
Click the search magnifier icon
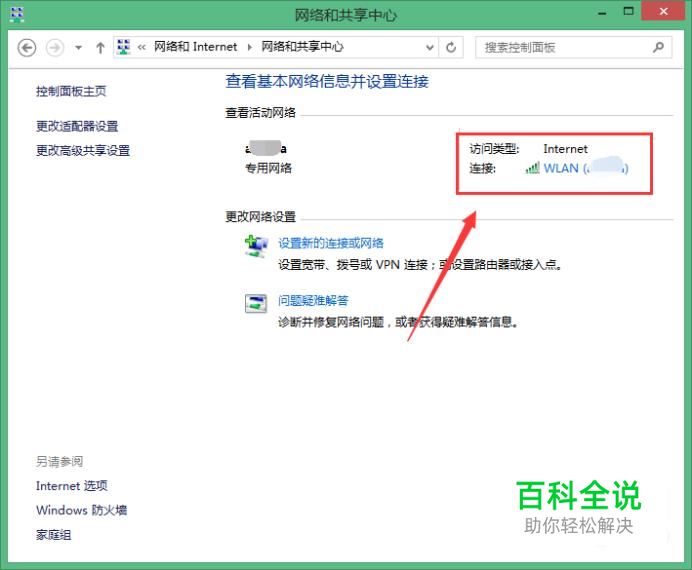pyautogui.click(x=658, y=47)
